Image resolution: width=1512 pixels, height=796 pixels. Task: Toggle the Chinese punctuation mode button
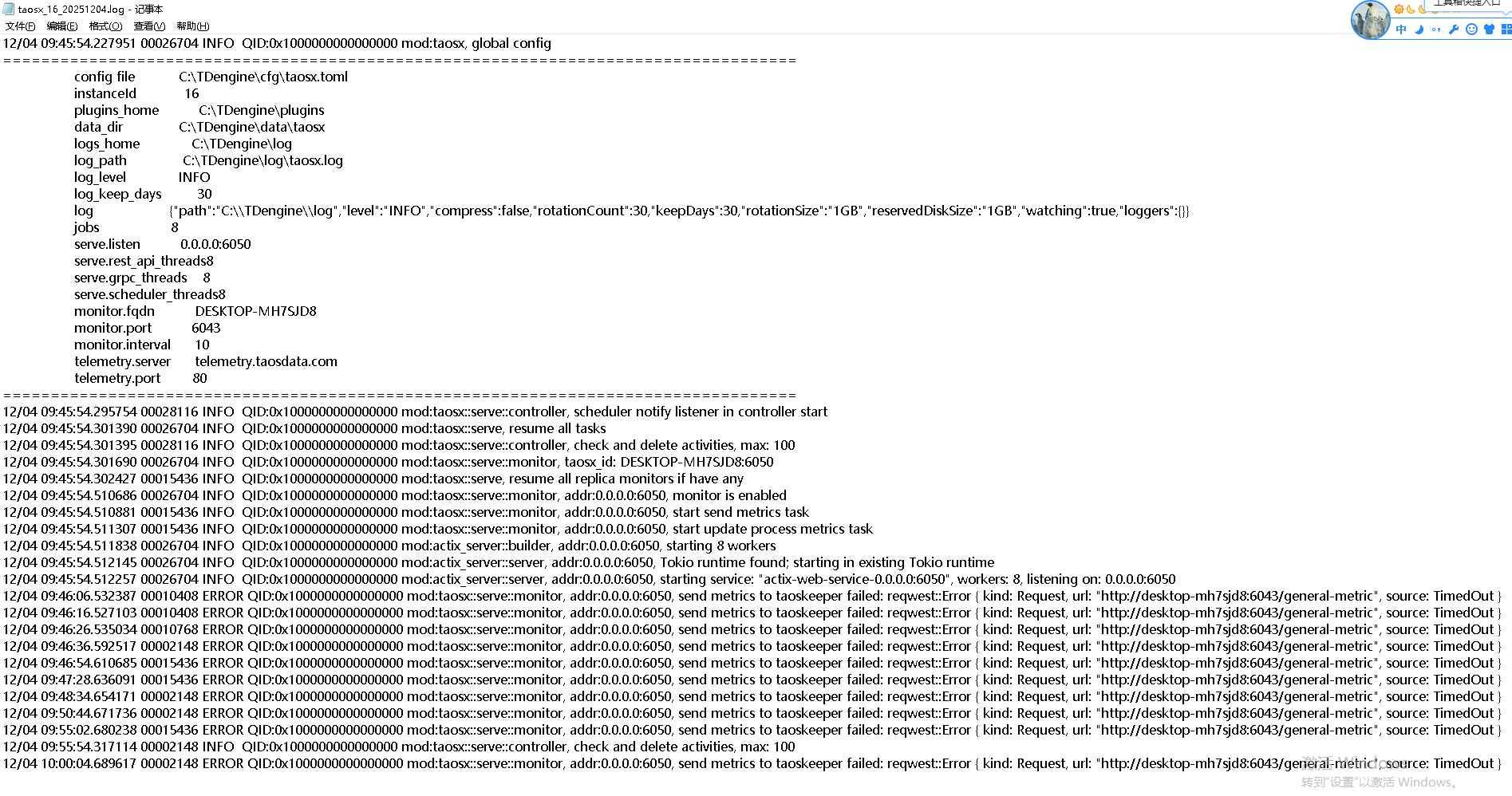(x=1436, y=30)
